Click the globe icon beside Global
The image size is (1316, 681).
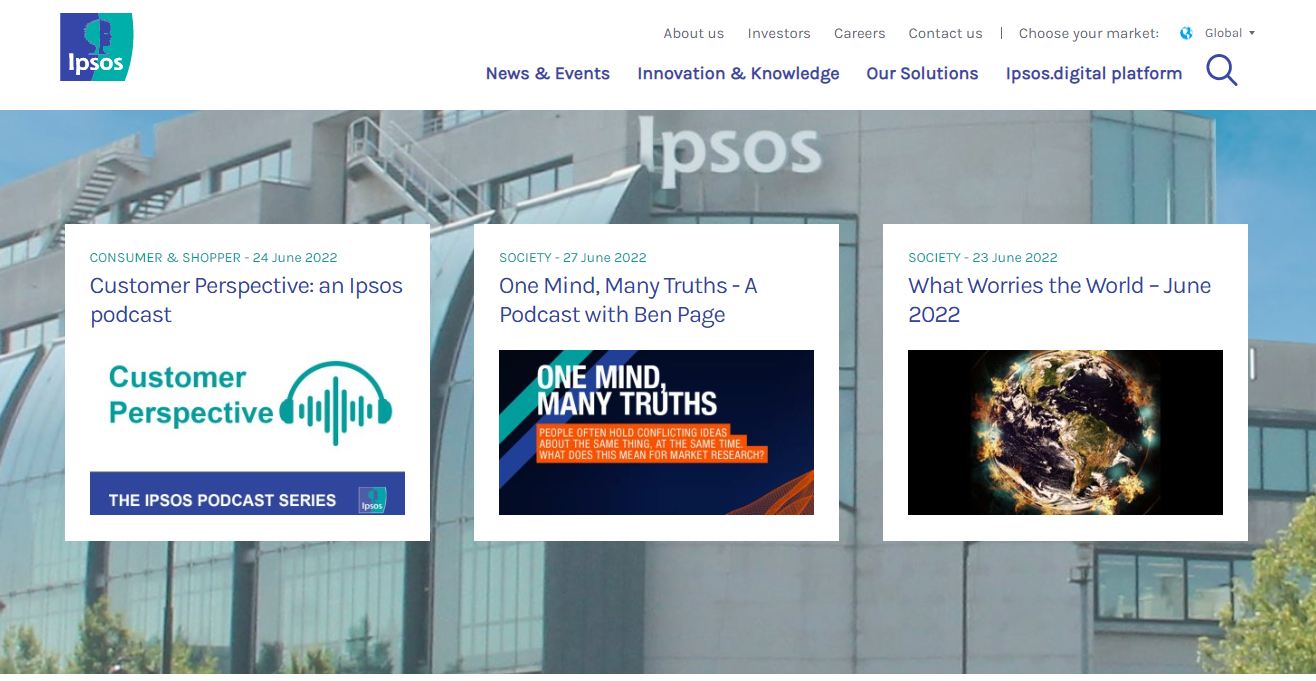pyautogui.click(x=1186, y=33)
